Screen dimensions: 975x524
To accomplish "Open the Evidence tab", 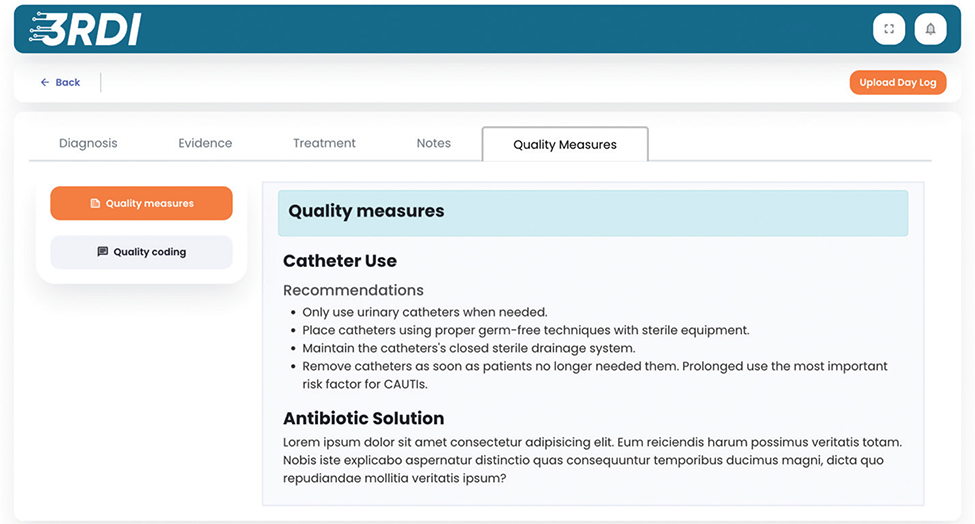I will click(205, 143).
